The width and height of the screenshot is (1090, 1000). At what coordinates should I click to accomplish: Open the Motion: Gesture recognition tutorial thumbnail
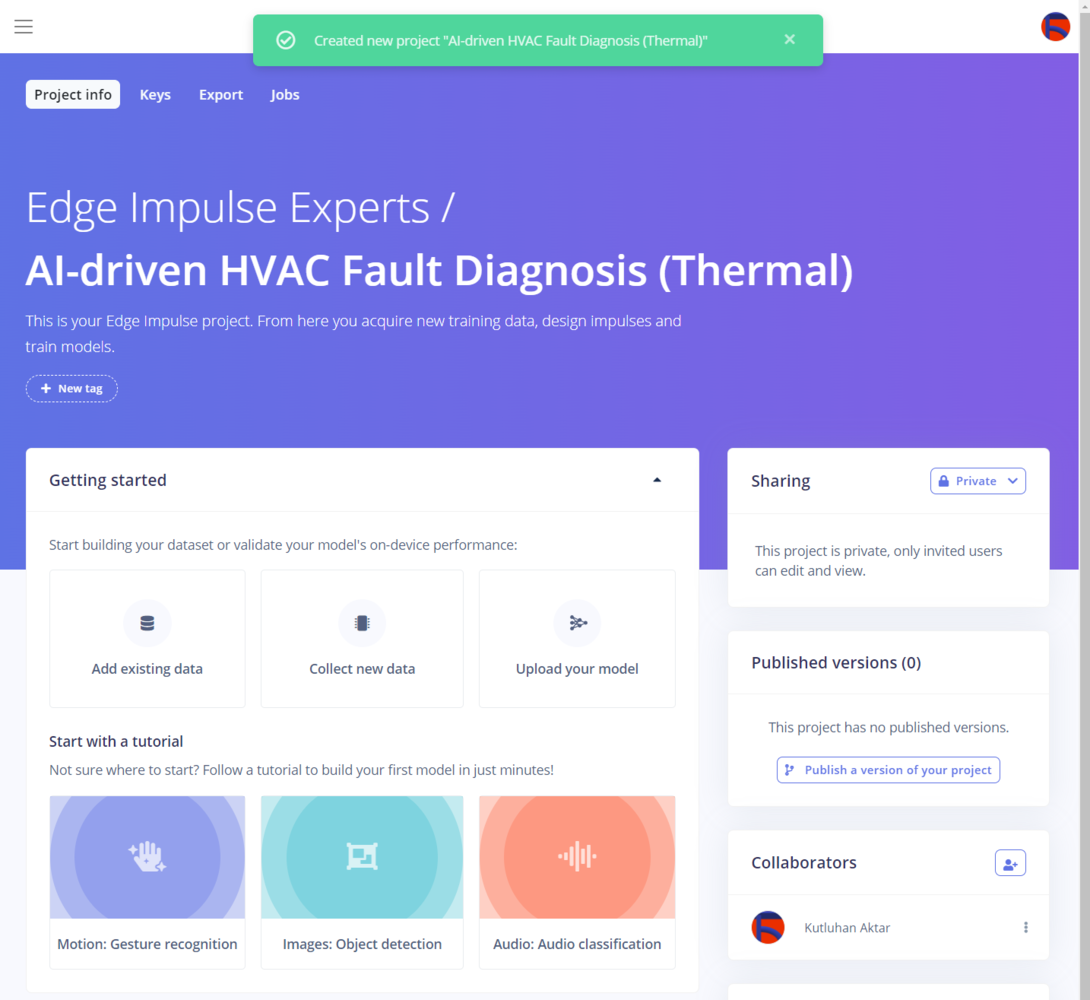147,857
